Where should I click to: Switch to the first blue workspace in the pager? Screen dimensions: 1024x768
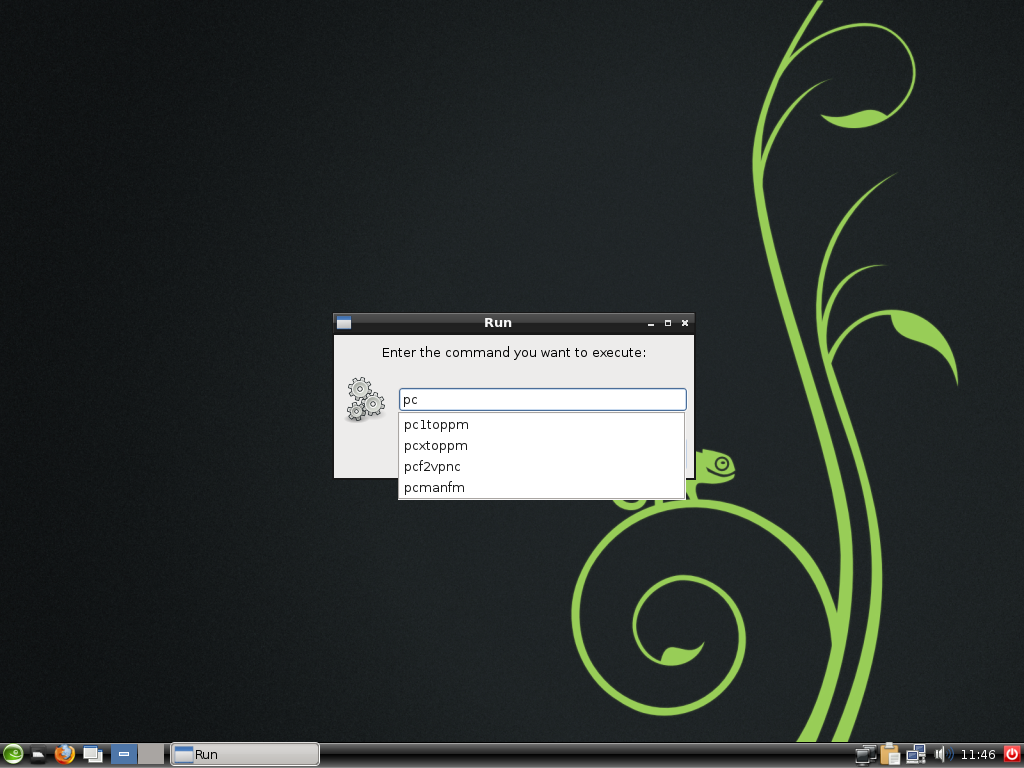[x=123, y=754]
